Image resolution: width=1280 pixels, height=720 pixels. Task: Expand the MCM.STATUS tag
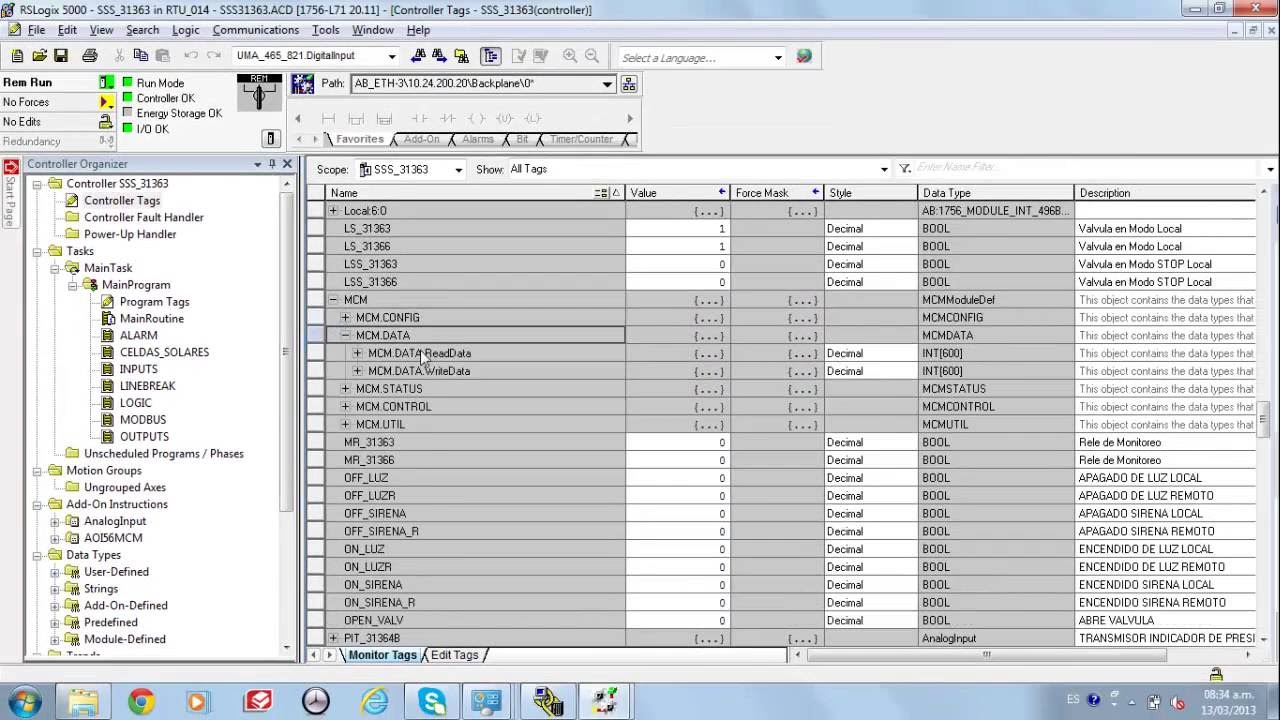pos(345,389)
